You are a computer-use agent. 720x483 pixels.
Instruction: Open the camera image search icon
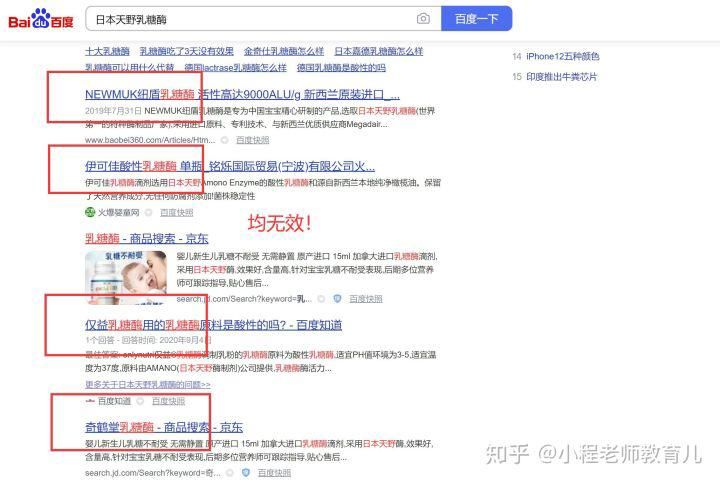click(423, 19)
